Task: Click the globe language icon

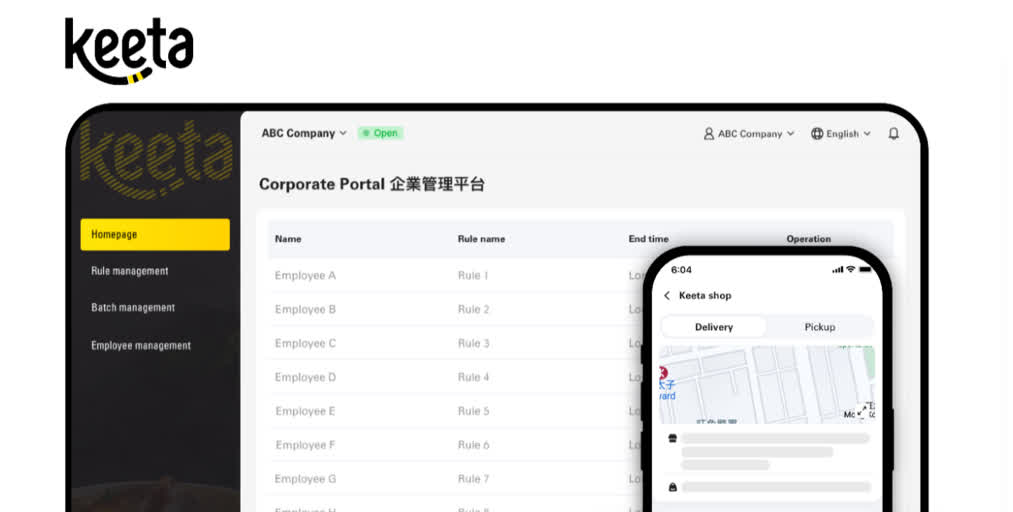Action: (817, 134)
